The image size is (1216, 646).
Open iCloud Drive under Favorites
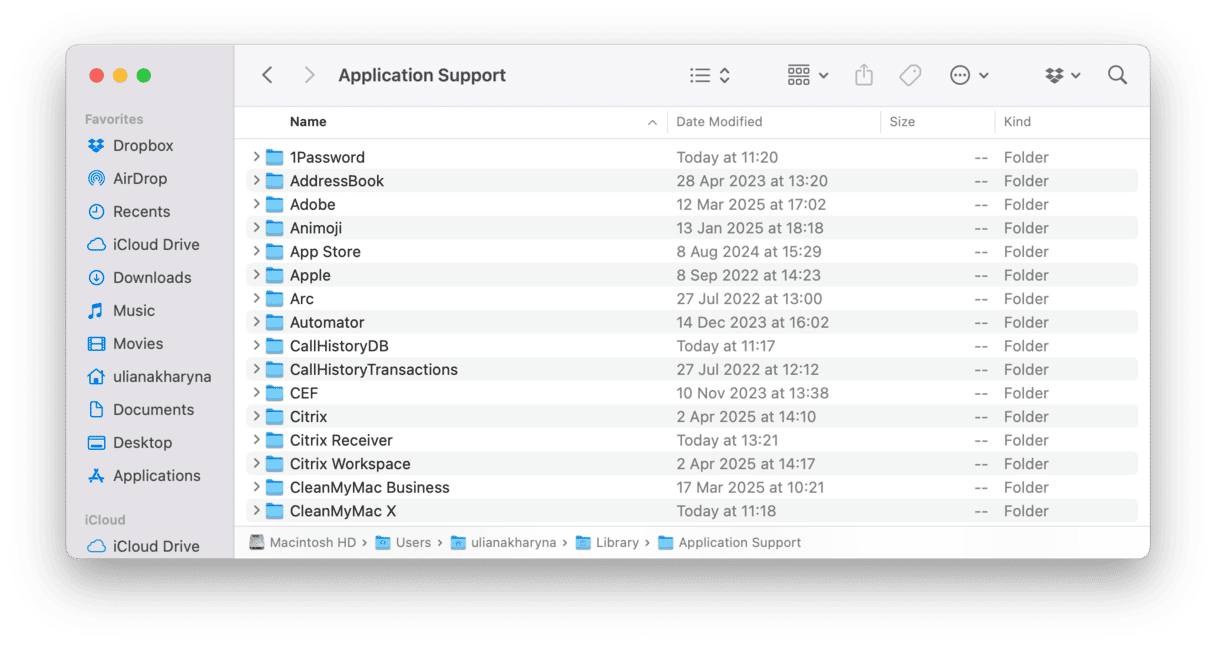[x=143, y=245]
